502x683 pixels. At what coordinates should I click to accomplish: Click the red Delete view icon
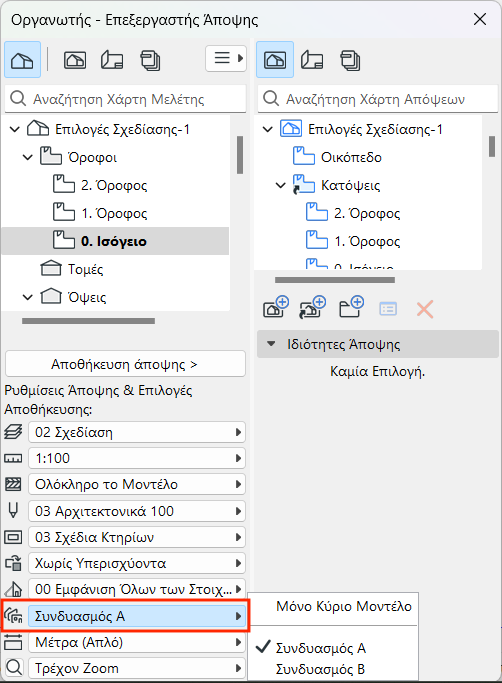tap(424, 310)
